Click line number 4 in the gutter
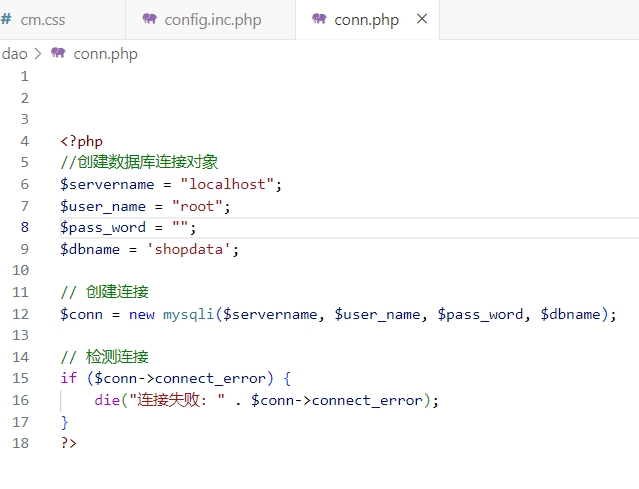 point(24,141)
